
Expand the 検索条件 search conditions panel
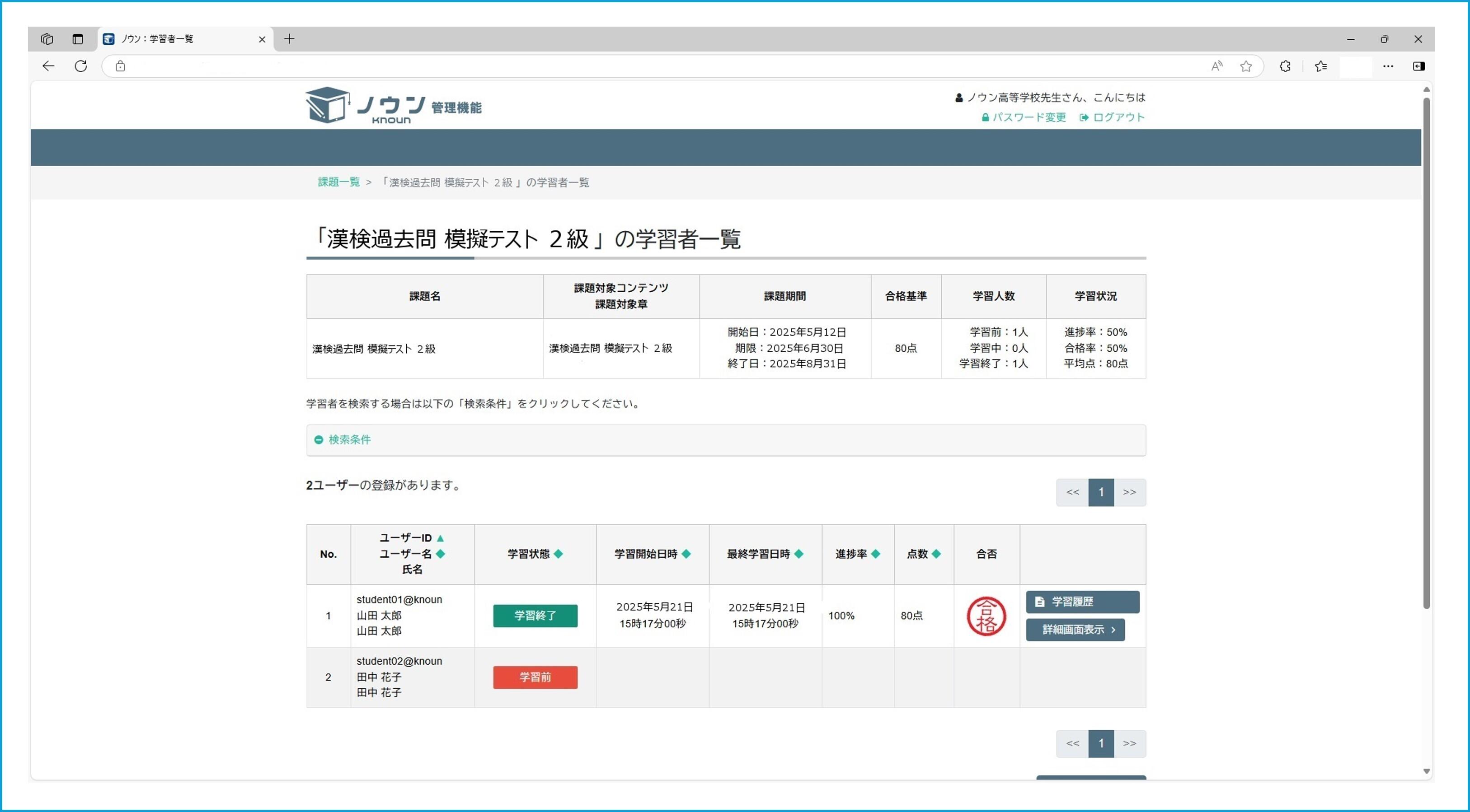pyautogui.click(x=726, y=439)
